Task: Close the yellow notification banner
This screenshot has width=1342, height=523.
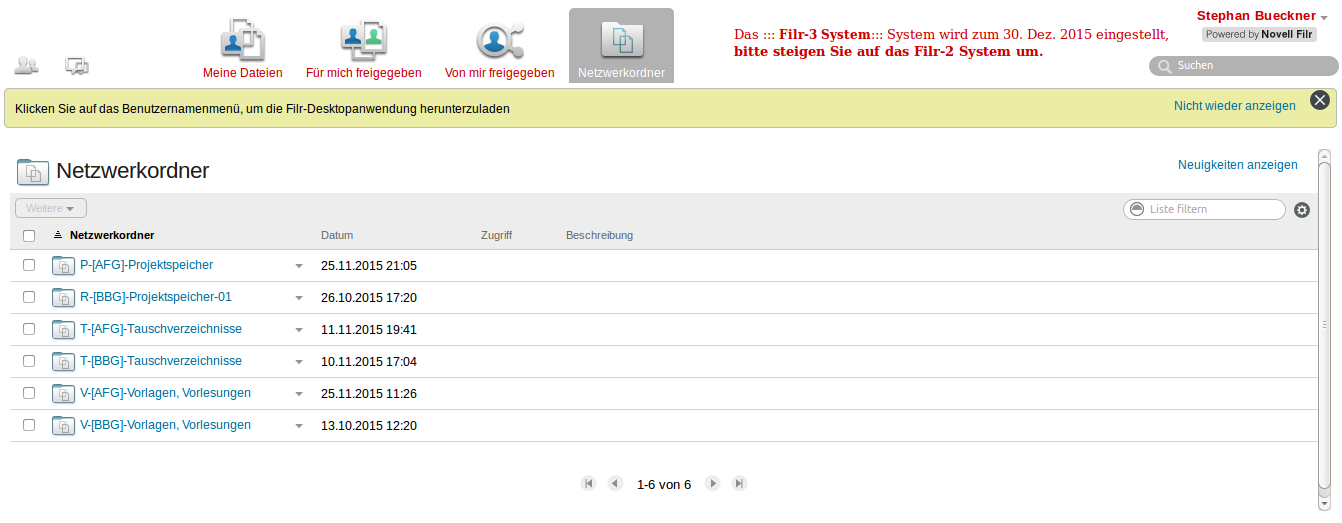Action: (1319, 100)
